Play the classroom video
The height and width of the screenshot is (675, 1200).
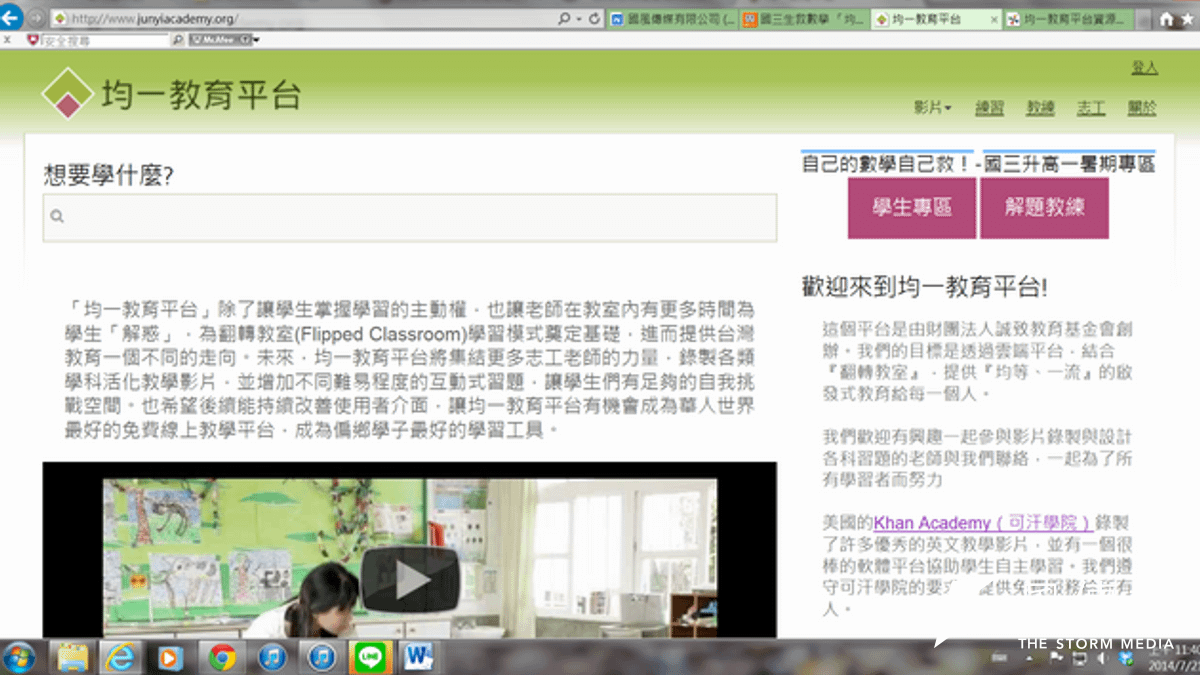click(x=409, y=578)
